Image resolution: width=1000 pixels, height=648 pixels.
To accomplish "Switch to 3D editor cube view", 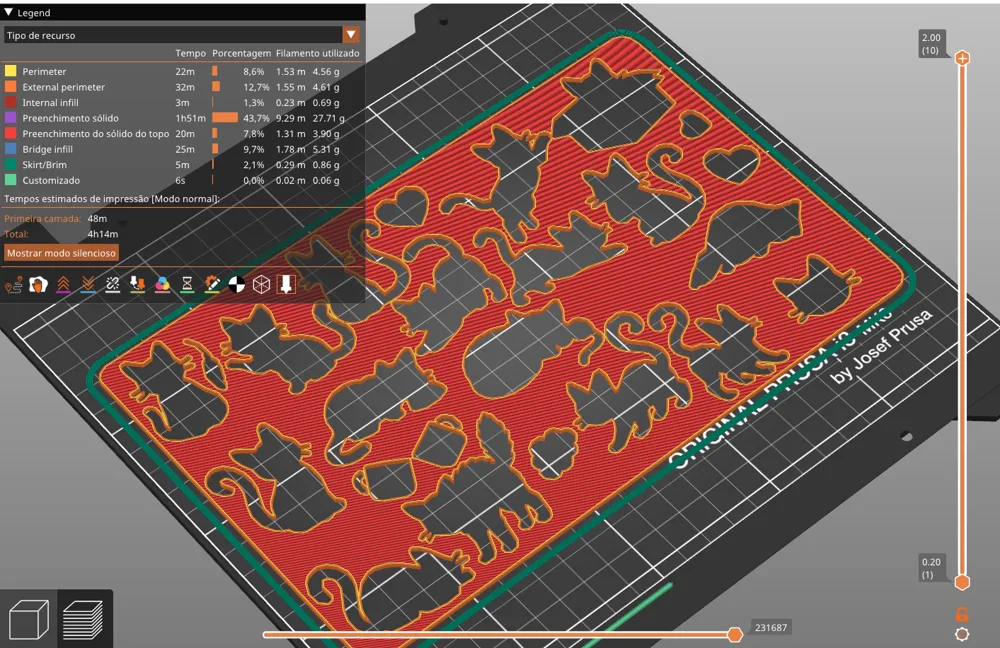I will (29, 619).
